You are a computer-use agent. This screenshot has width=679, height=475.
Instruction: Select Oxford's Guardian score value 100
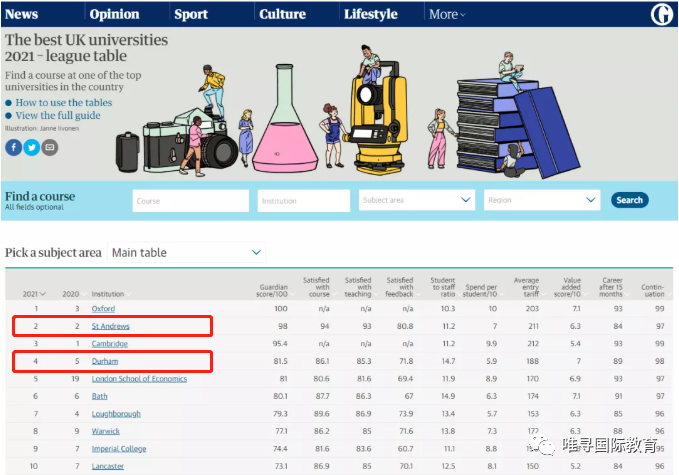click(281, 309)
